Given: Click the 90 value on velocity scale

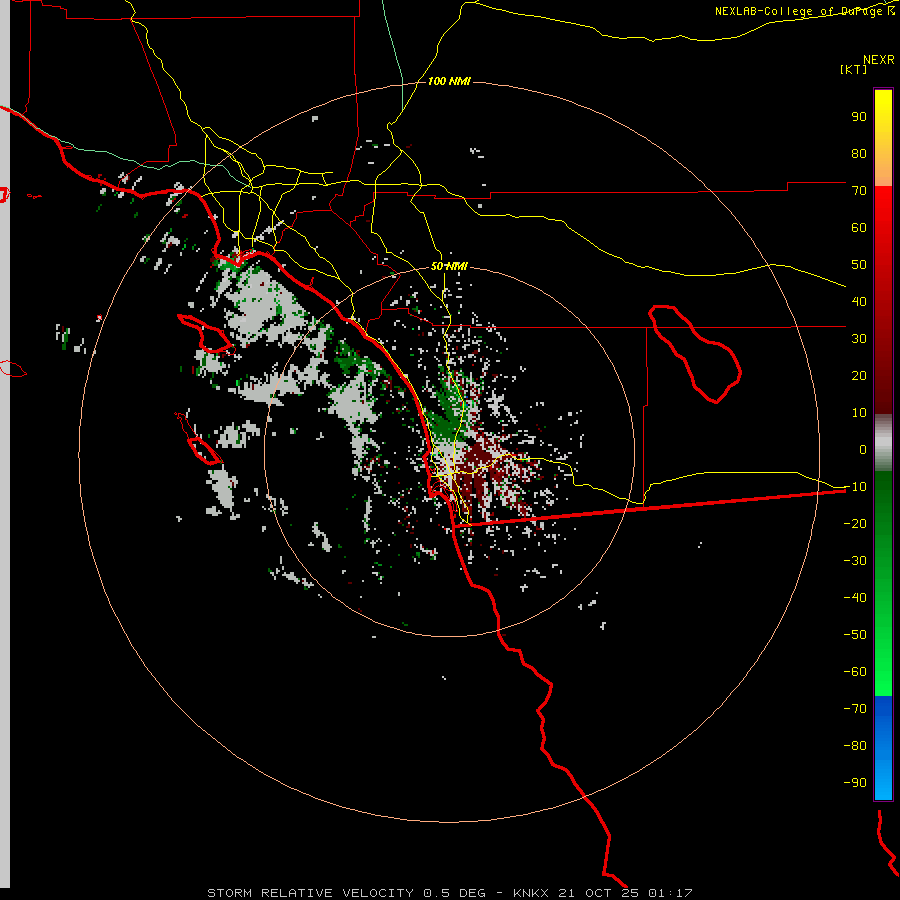Looking at the screenshot, I should 859,117.
